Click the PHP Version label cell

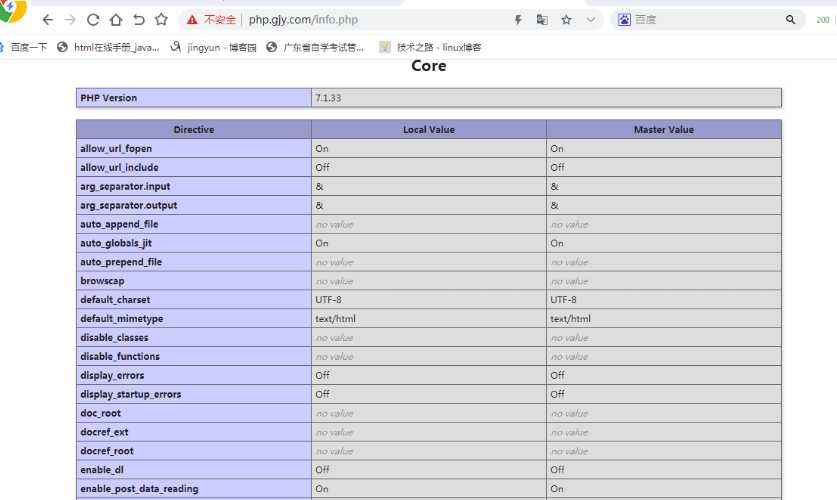pyautogui.click(x=194, y=98)
